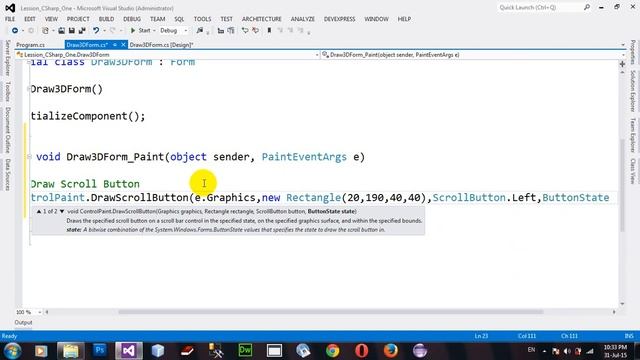
Task: Open the 100 % zoom level dropdown
Action: click(40, 312)
